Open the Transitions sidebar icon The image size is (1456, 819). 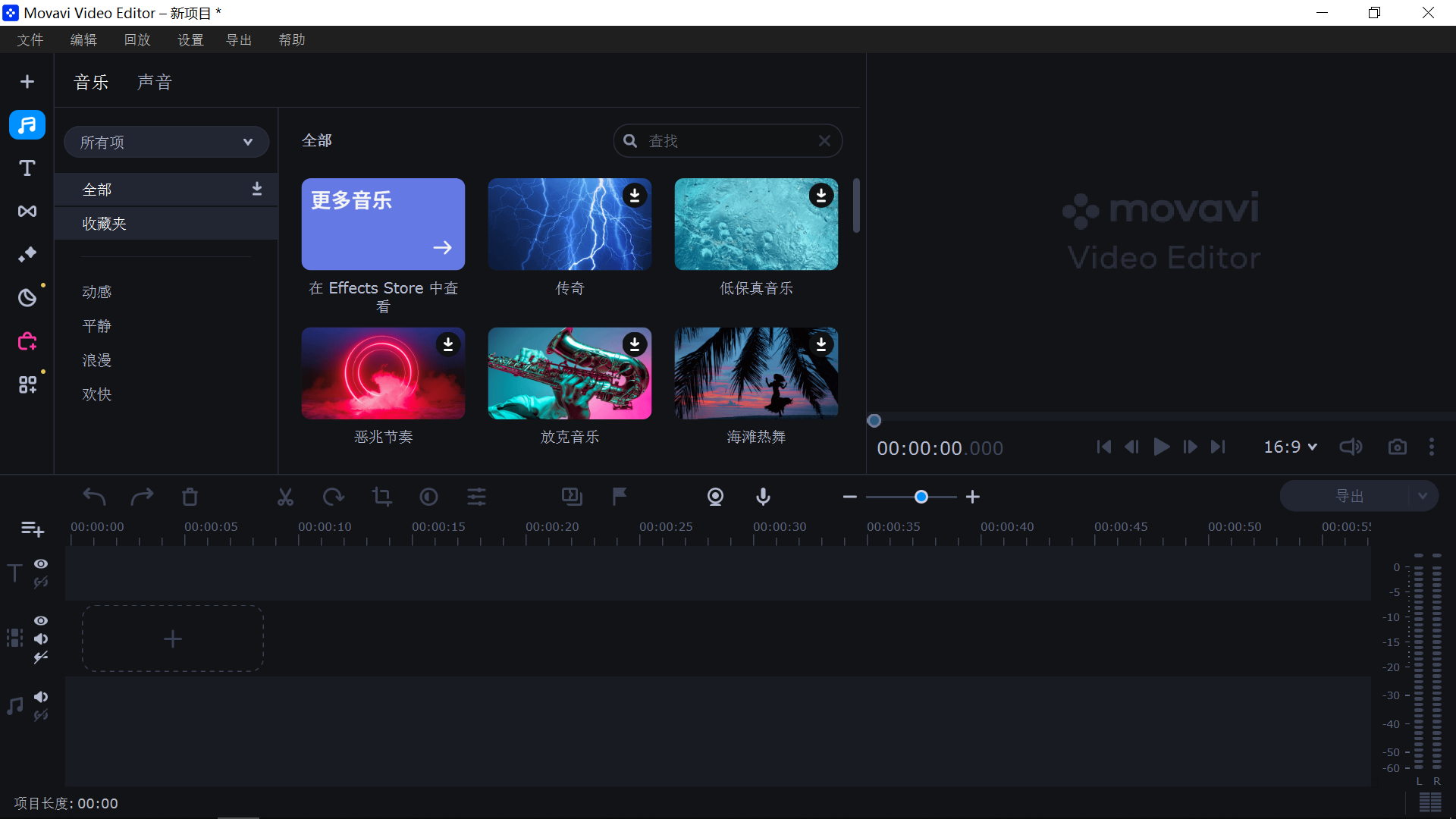(x=27, y=211)
